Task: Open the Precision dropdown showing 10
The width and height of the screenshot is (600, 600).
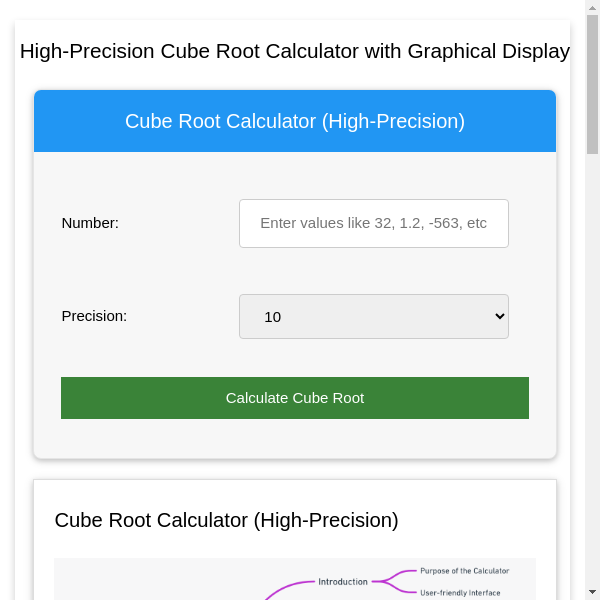Action: point(373,316)
